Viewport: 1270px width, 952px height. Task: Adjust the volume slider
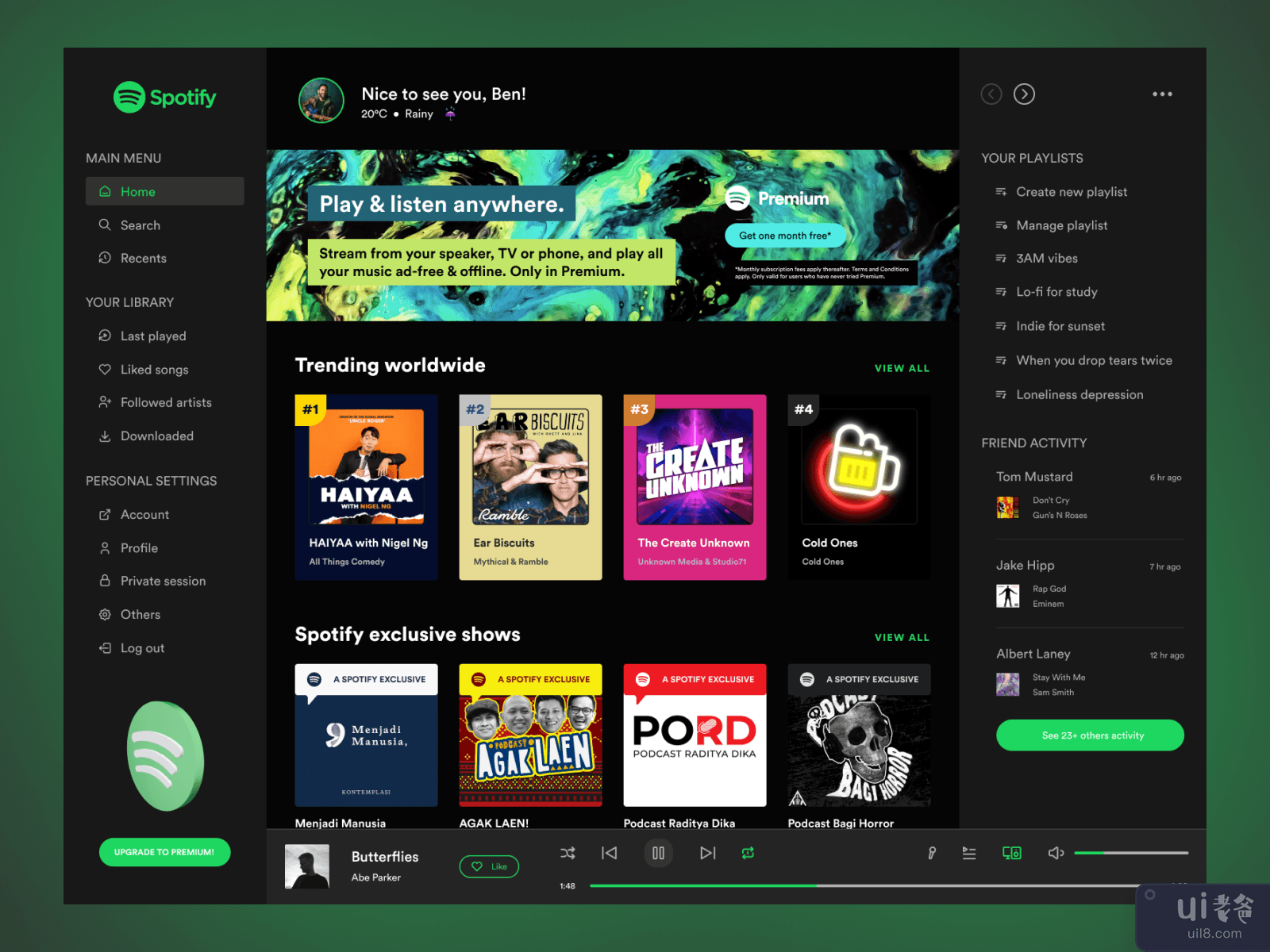[x=1130, y=854]
